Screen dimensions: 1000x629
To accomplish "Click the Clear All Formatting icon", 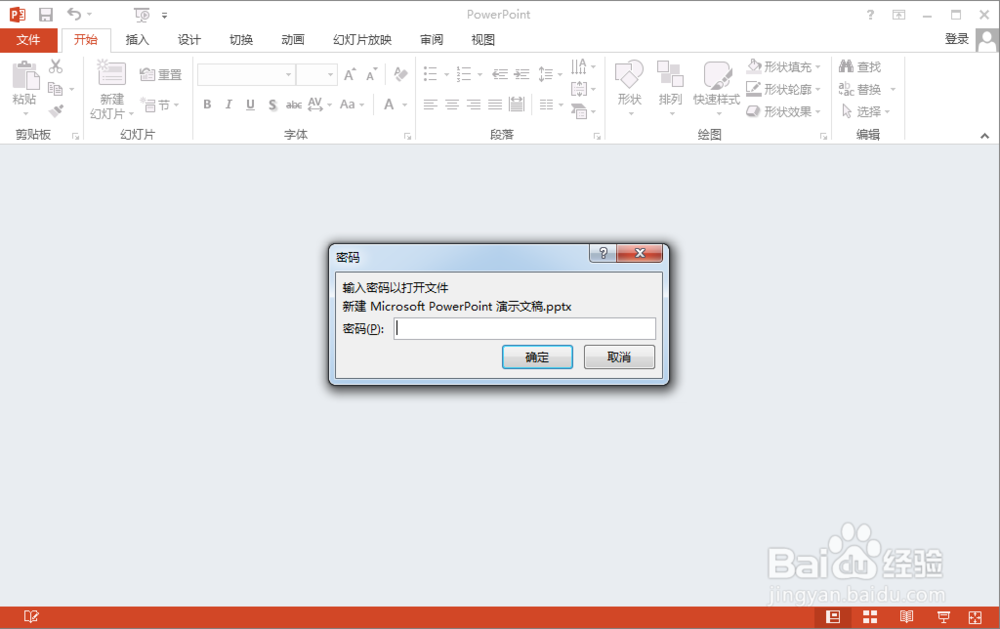I will tap(401, 74).
